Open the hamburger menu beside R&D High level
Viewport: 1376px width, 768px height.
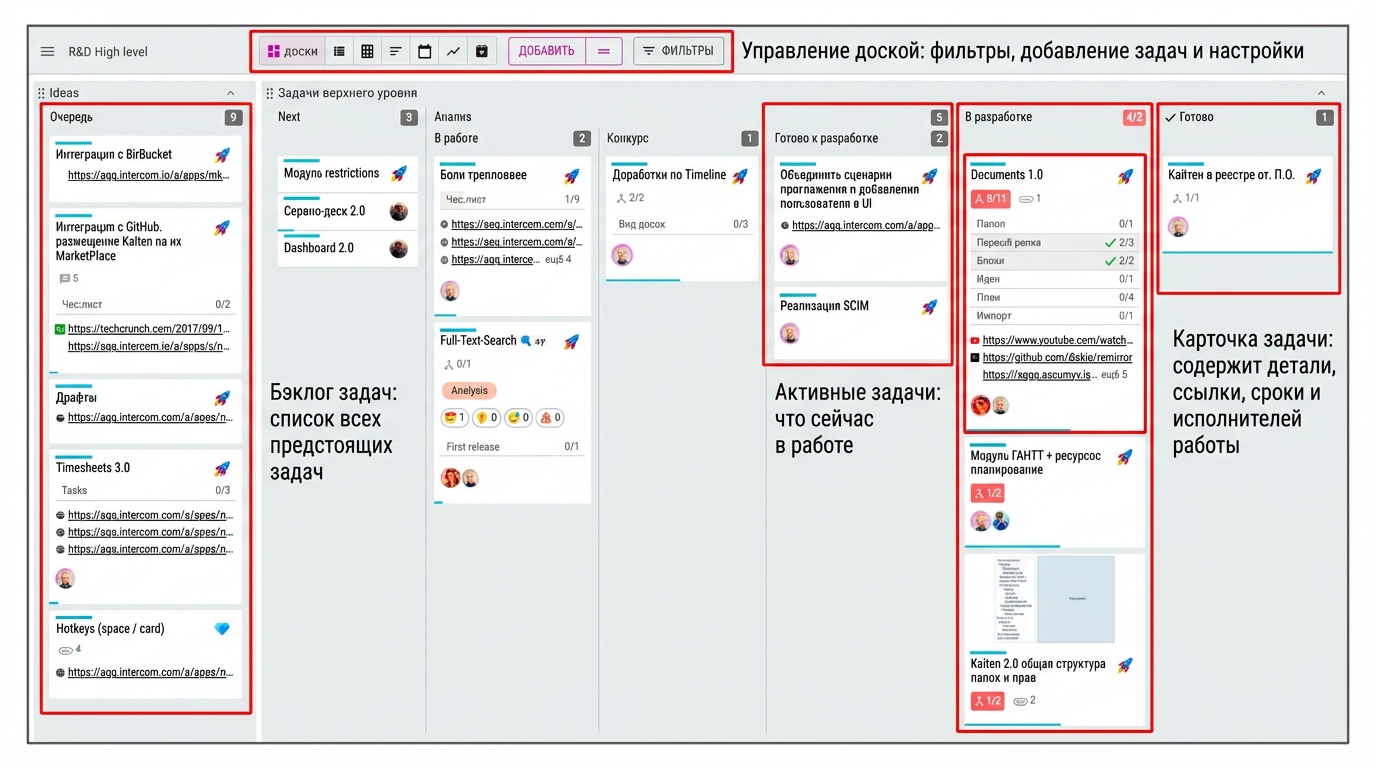[47, 52]
